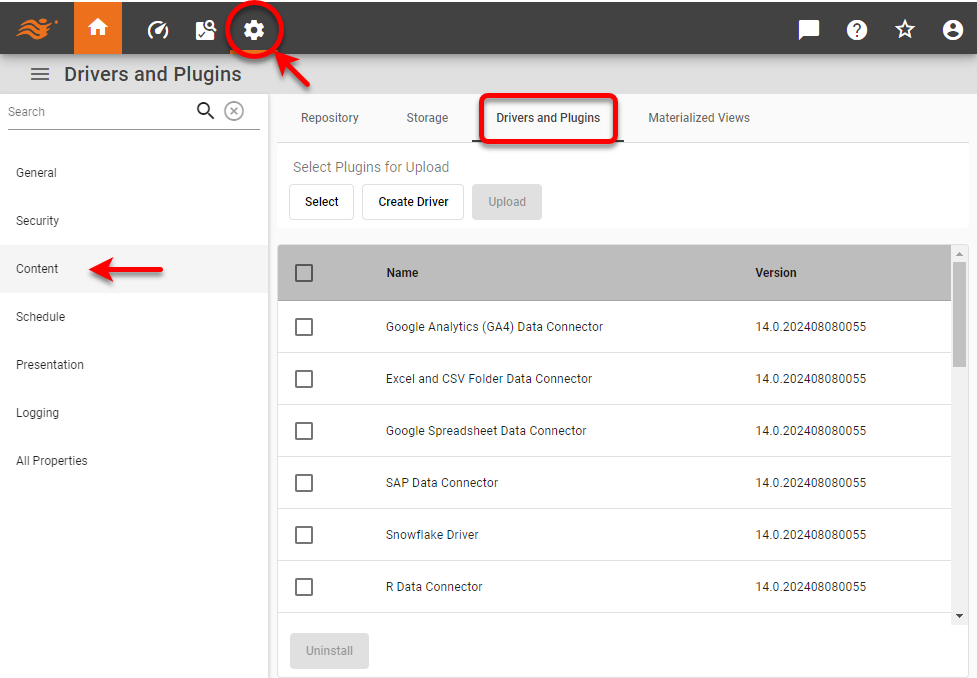The width and height of the screenshot is (977, 678).
Task: Click the browse files icon in top bar
Action: [205, 29]
